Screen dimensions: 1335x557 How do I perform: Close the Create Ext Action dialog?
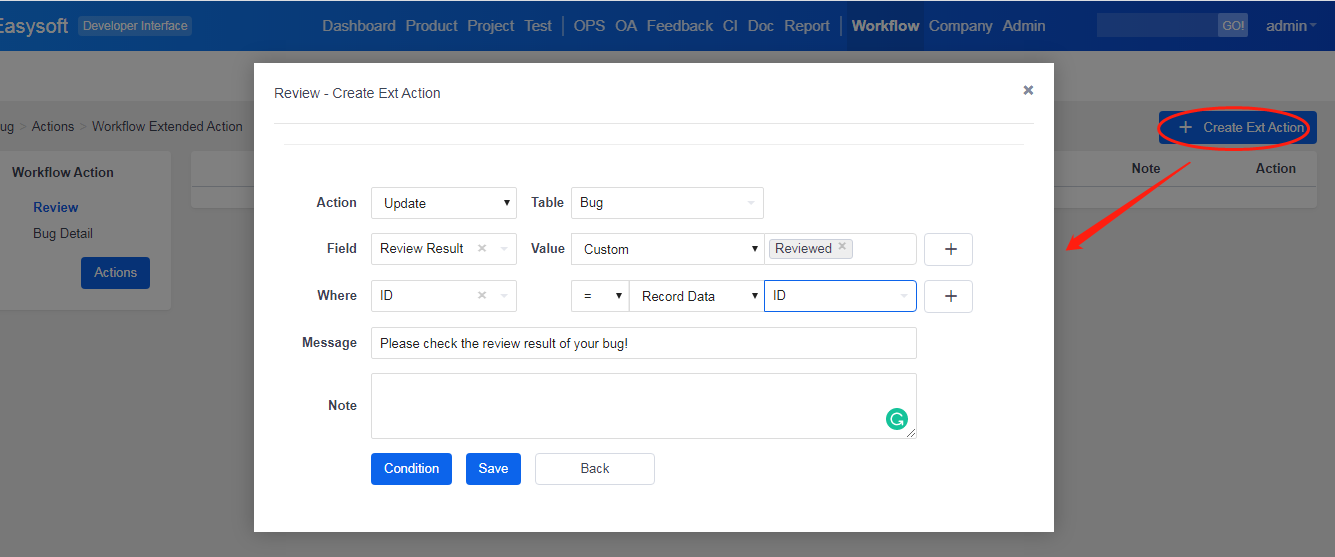click(1028, 90)
